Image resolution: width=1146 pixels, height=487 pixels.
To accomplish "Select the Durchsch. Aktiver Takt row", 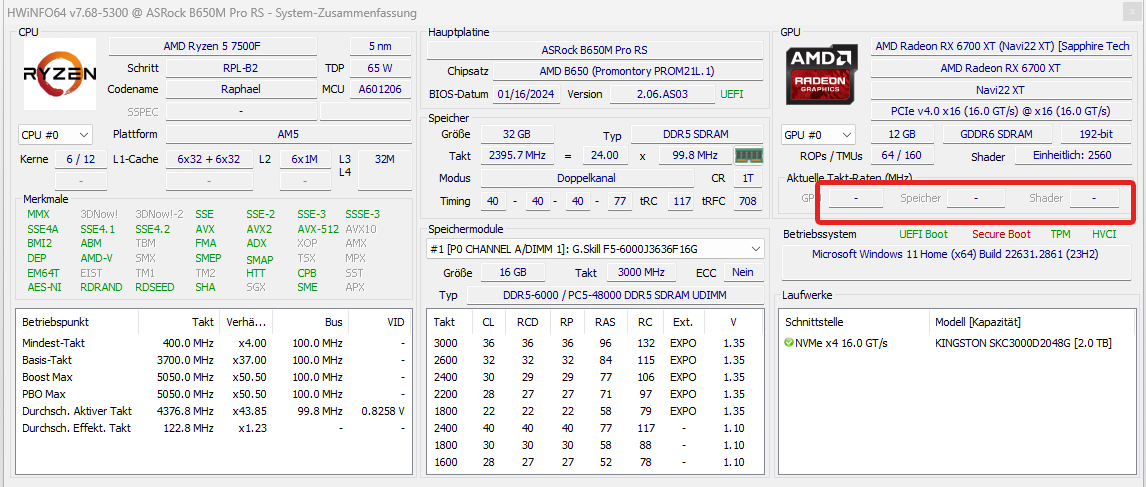I will (x=213, y=411).
